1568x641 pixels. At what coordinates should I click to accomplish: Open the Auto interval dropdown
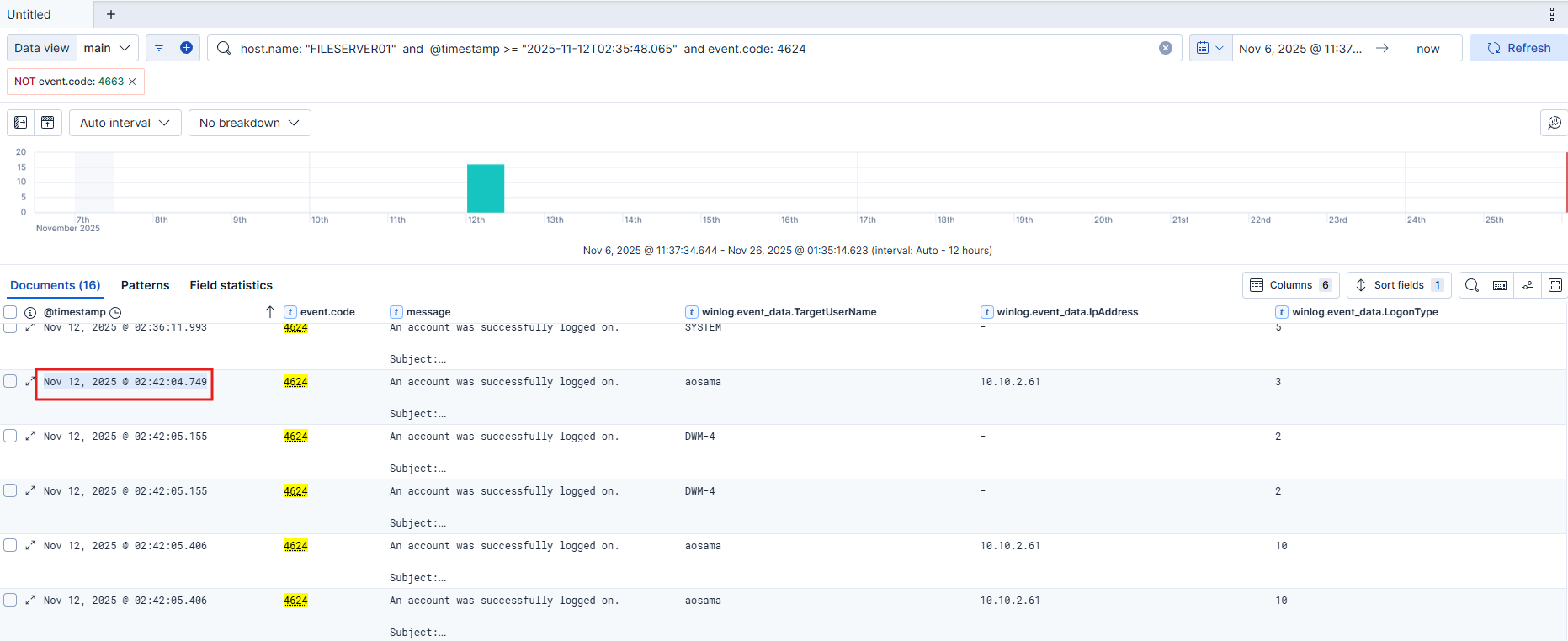125,123
